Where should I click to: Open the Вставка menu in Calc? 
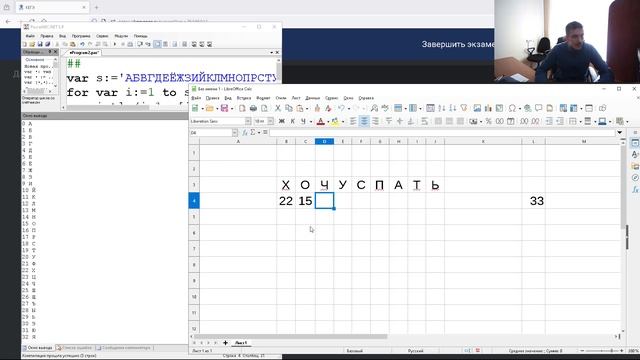[x=244, y=98]
